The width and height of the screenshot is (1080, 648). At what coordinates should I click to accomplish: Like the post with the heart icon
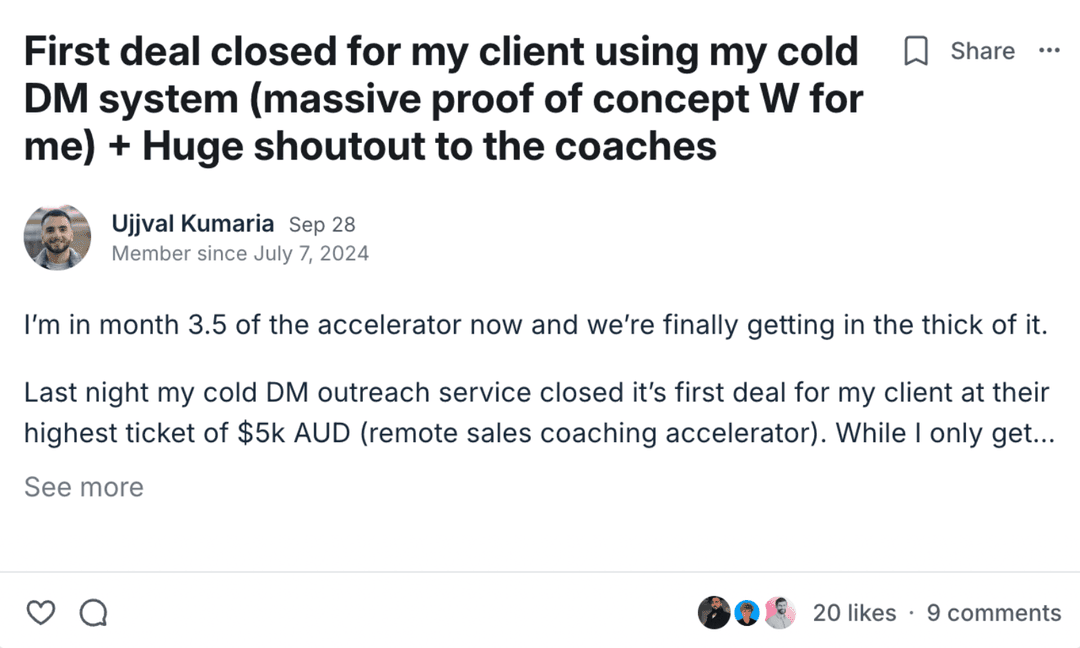(x=41, y=612)
